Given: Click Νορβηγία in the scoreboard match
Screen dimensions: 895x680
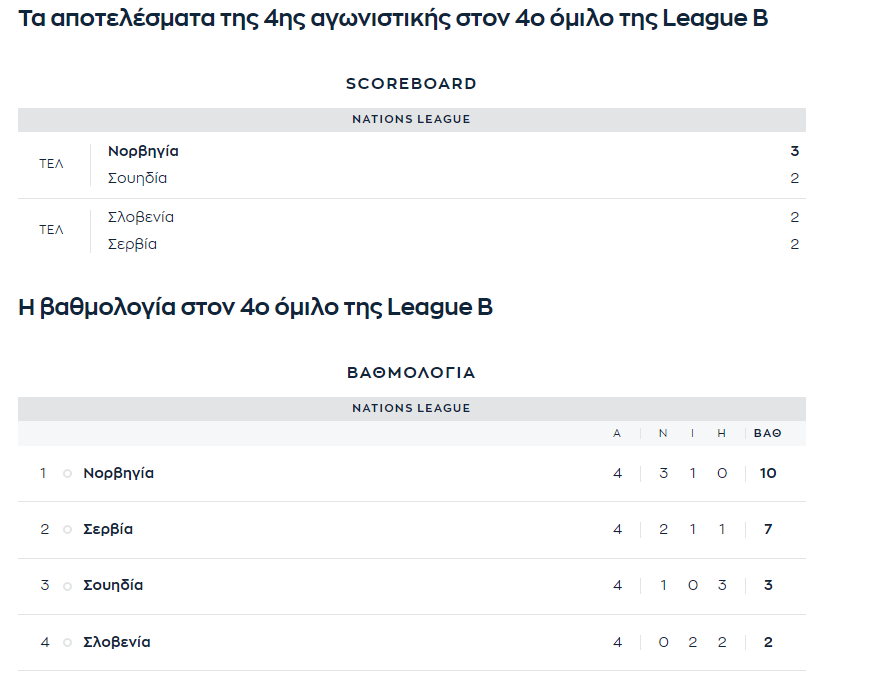Looking at the screenshot, I should tap(143, 151).
